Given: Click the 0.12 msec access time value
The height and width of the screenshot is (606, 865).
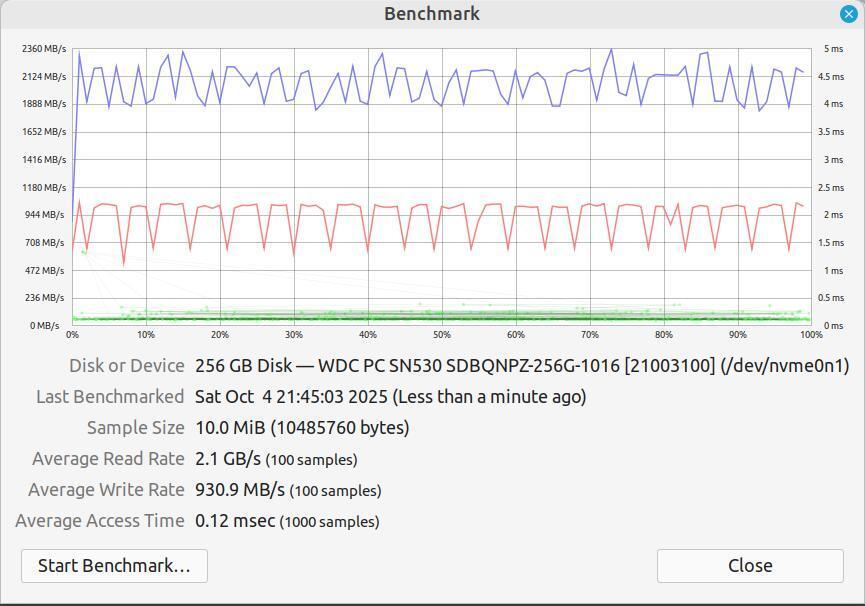Looking at the screenshot, I should [x=236, y=521].
